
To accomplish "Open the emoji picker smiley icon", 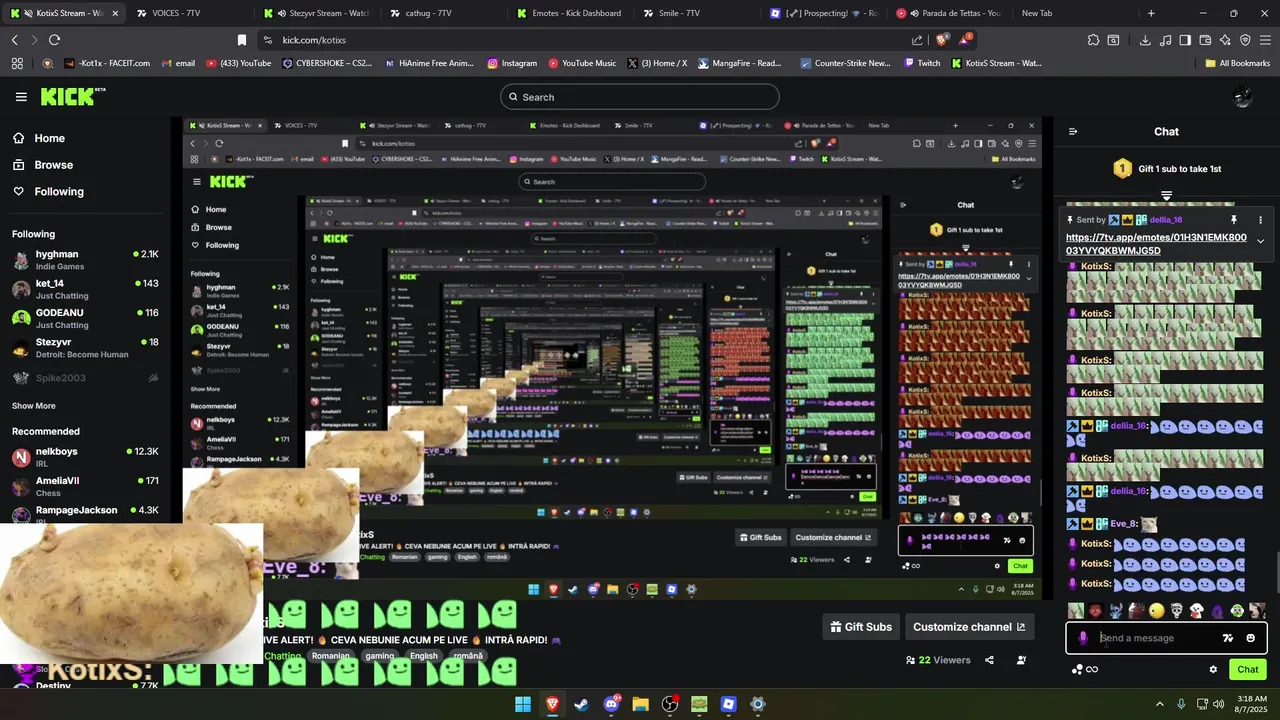I will click(x=1250, y=638).
